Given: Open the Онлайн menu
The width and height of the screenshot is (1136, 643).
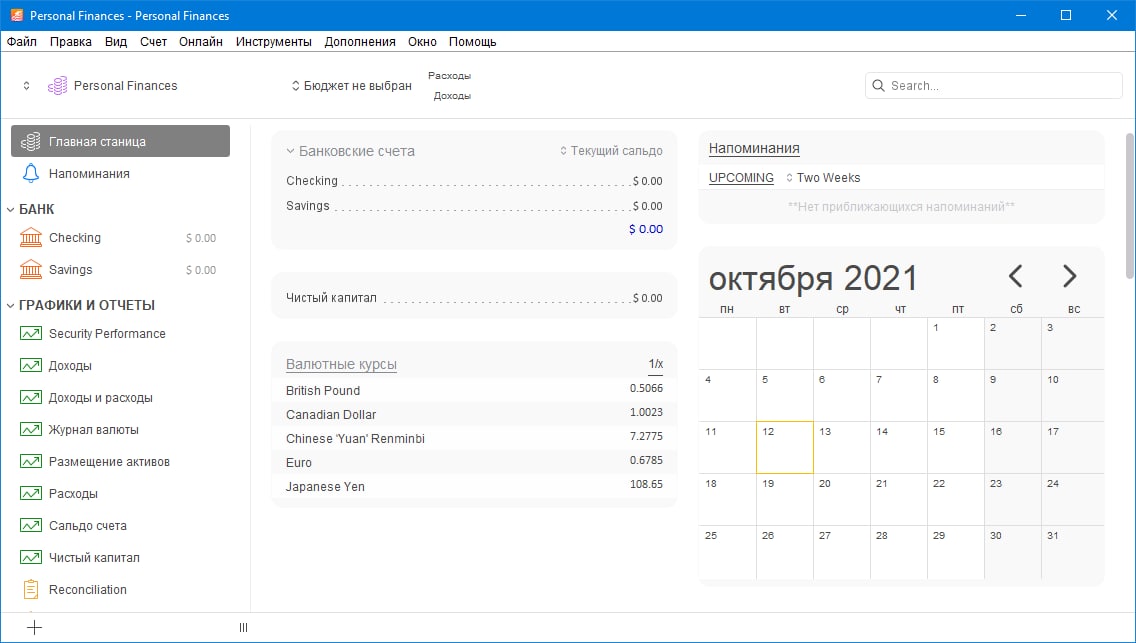Looking at the screenshot, I should click(x=201, y=41).
